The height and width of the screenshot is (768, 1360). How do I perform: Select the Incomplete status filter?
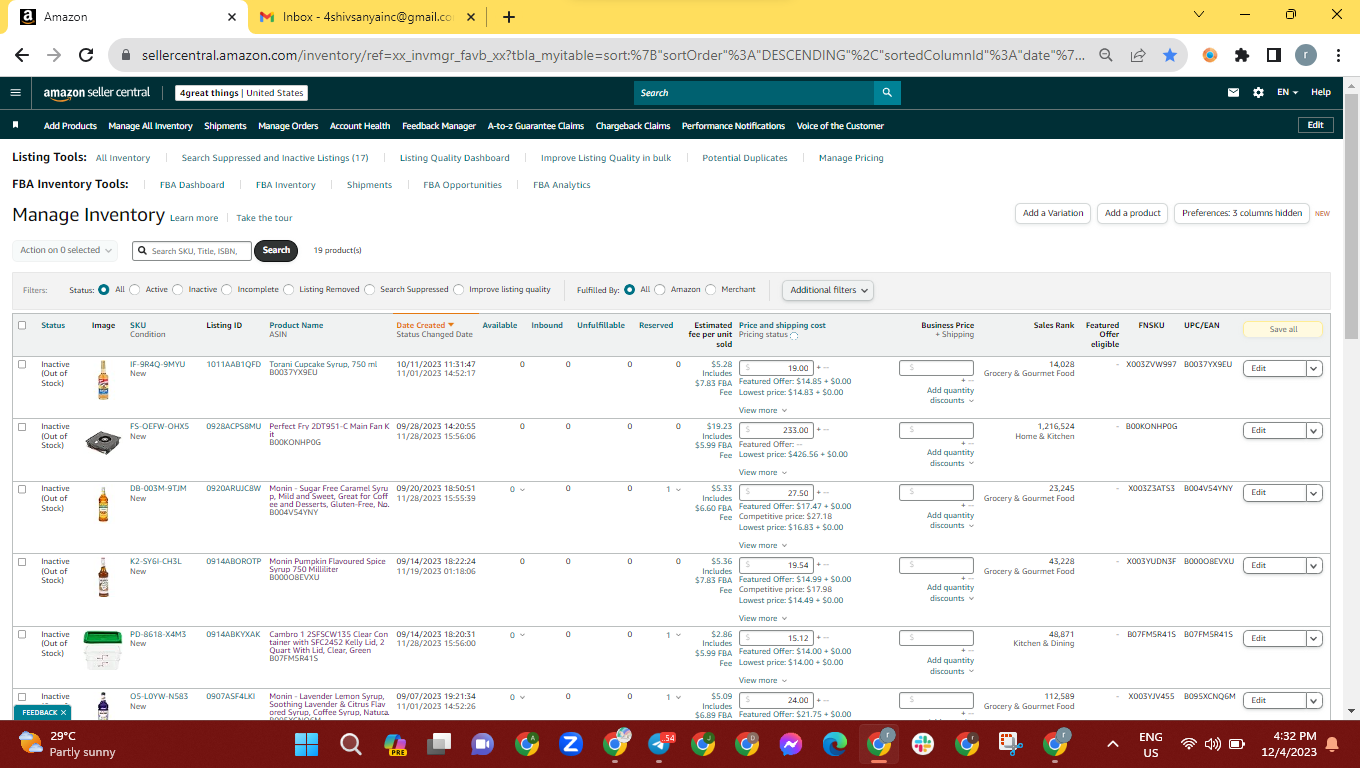(x=227, y=290)
